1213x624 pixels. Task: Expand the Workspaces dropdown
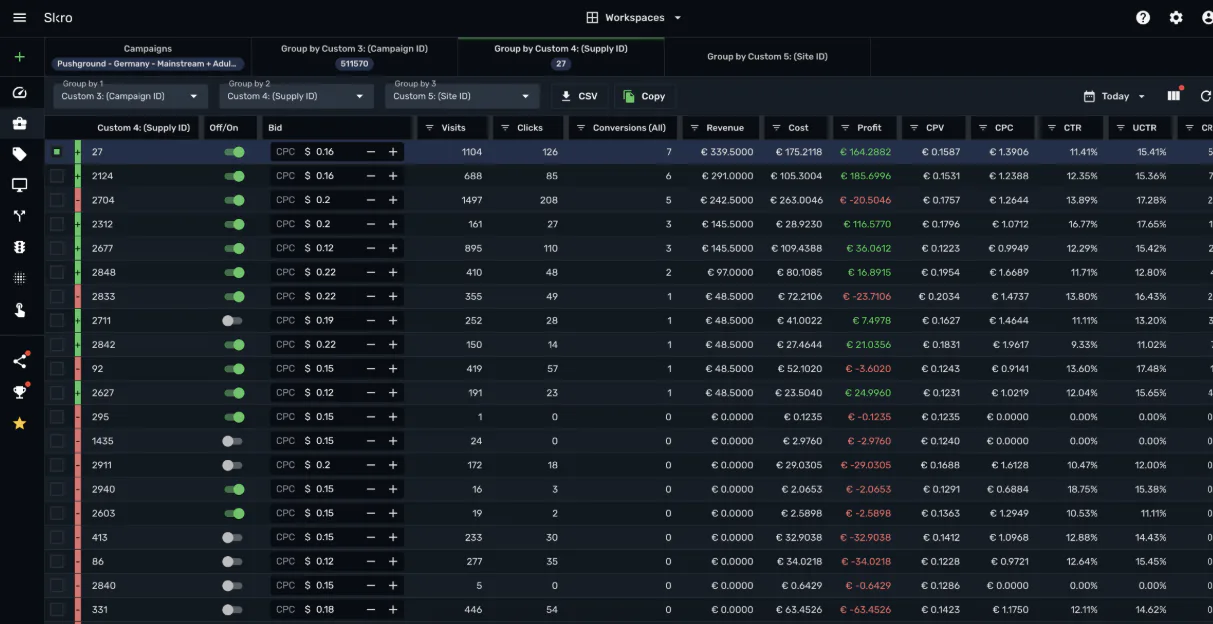634,18
